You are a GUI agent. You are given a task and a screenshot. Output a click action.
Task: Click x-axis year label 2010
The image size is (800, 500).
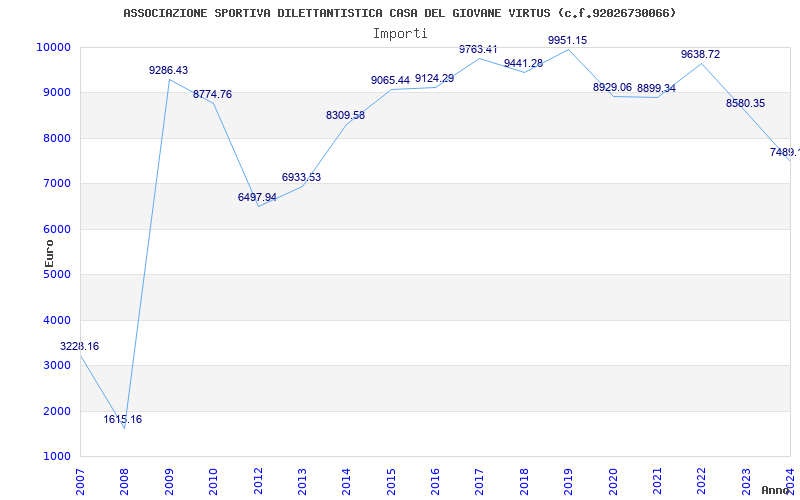click(x=213, y=482)
